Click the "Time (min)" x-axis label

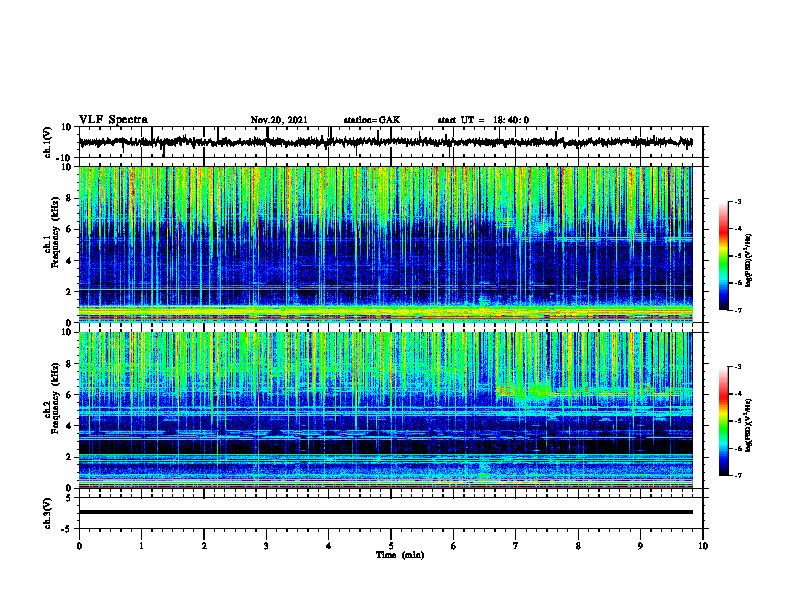(x=400, y=555)
